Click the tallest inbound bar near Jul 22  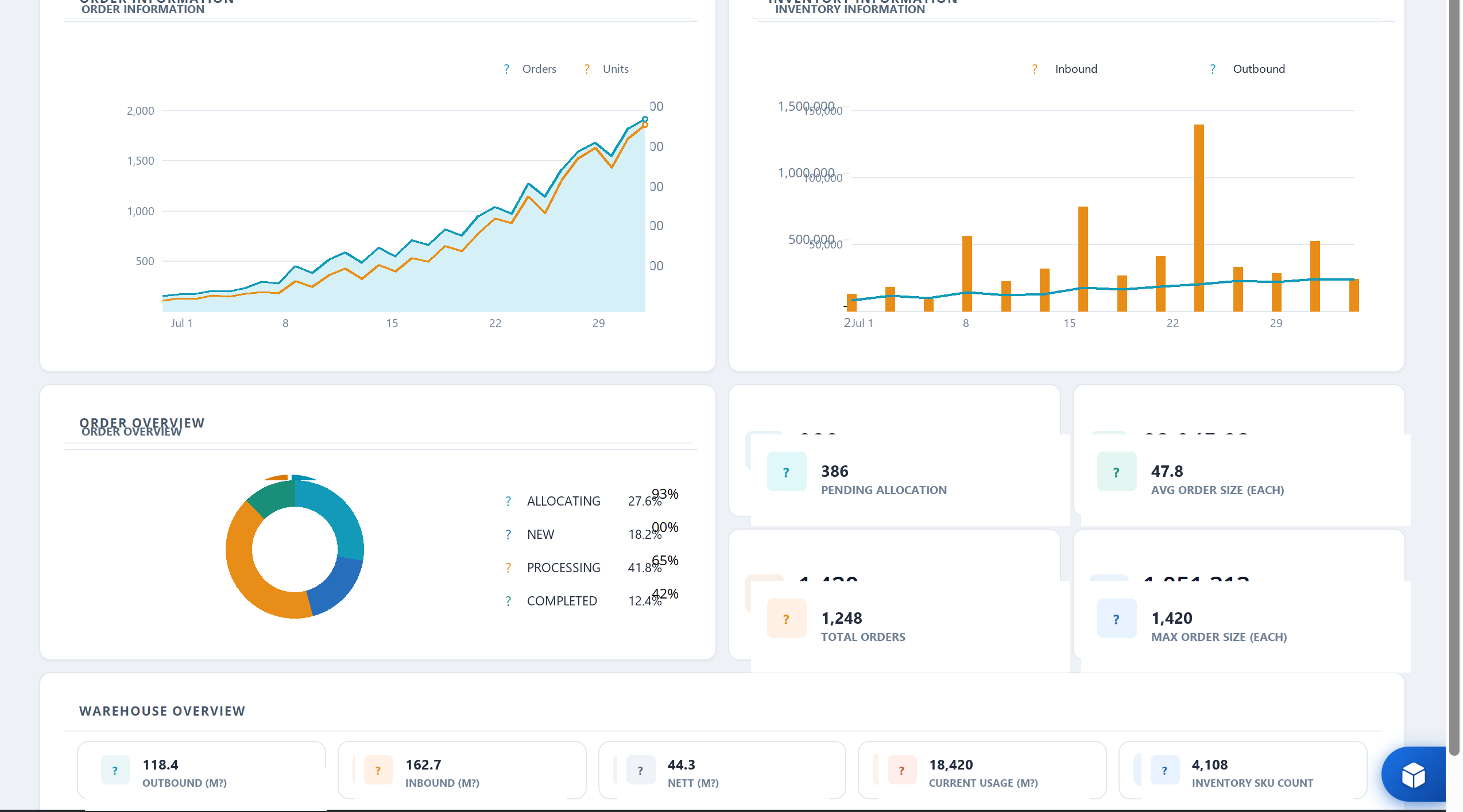(x=1199, y=218)
